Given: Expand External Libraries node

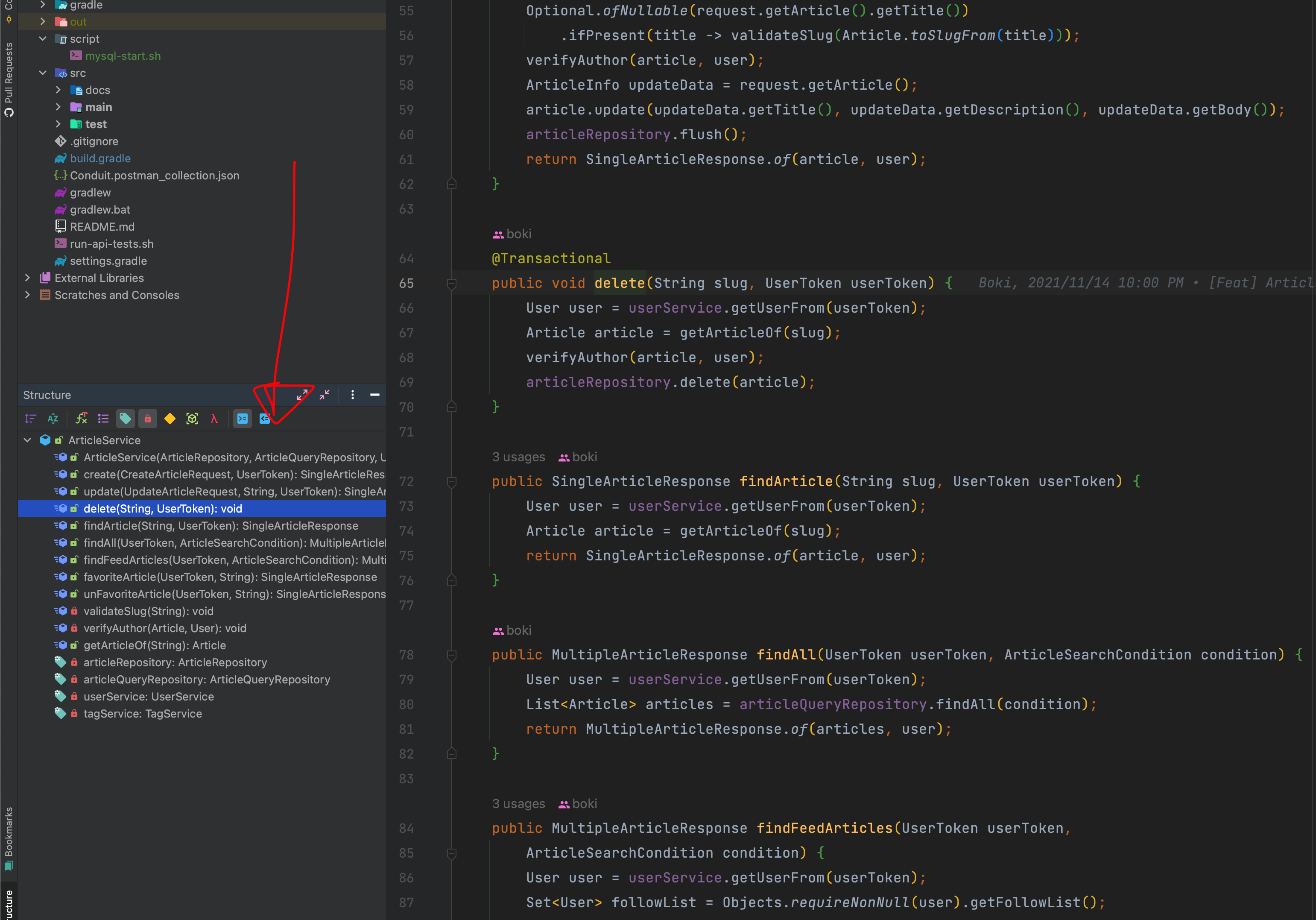Looking at the screenshot, I should [x=27, y=278].
